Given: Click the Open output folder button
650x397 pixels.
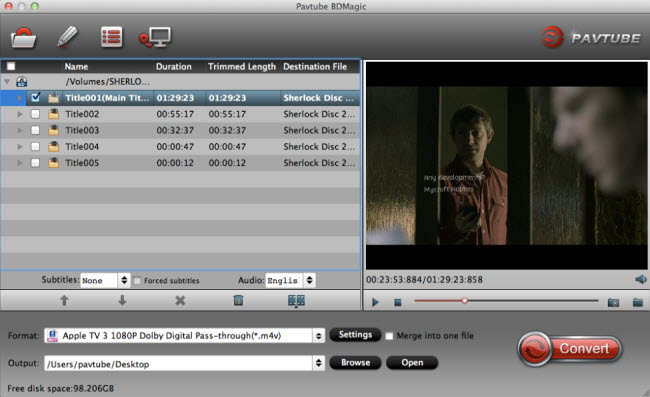Looking at the screenshot, I should coord(412,363).
